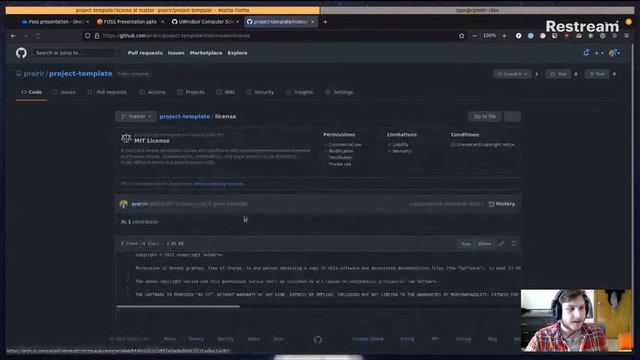Click the license scale icon

click(126, 138)
